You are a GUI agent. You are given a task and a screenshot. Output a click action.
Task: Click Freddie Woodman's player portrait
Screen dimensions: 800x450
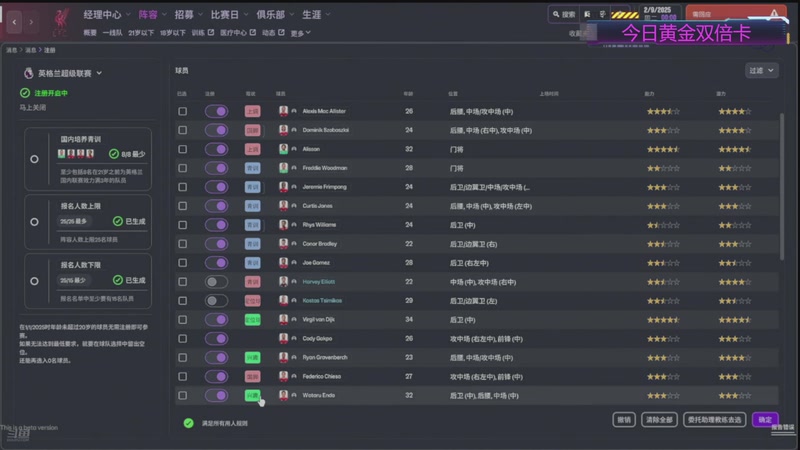coord(283,167)
